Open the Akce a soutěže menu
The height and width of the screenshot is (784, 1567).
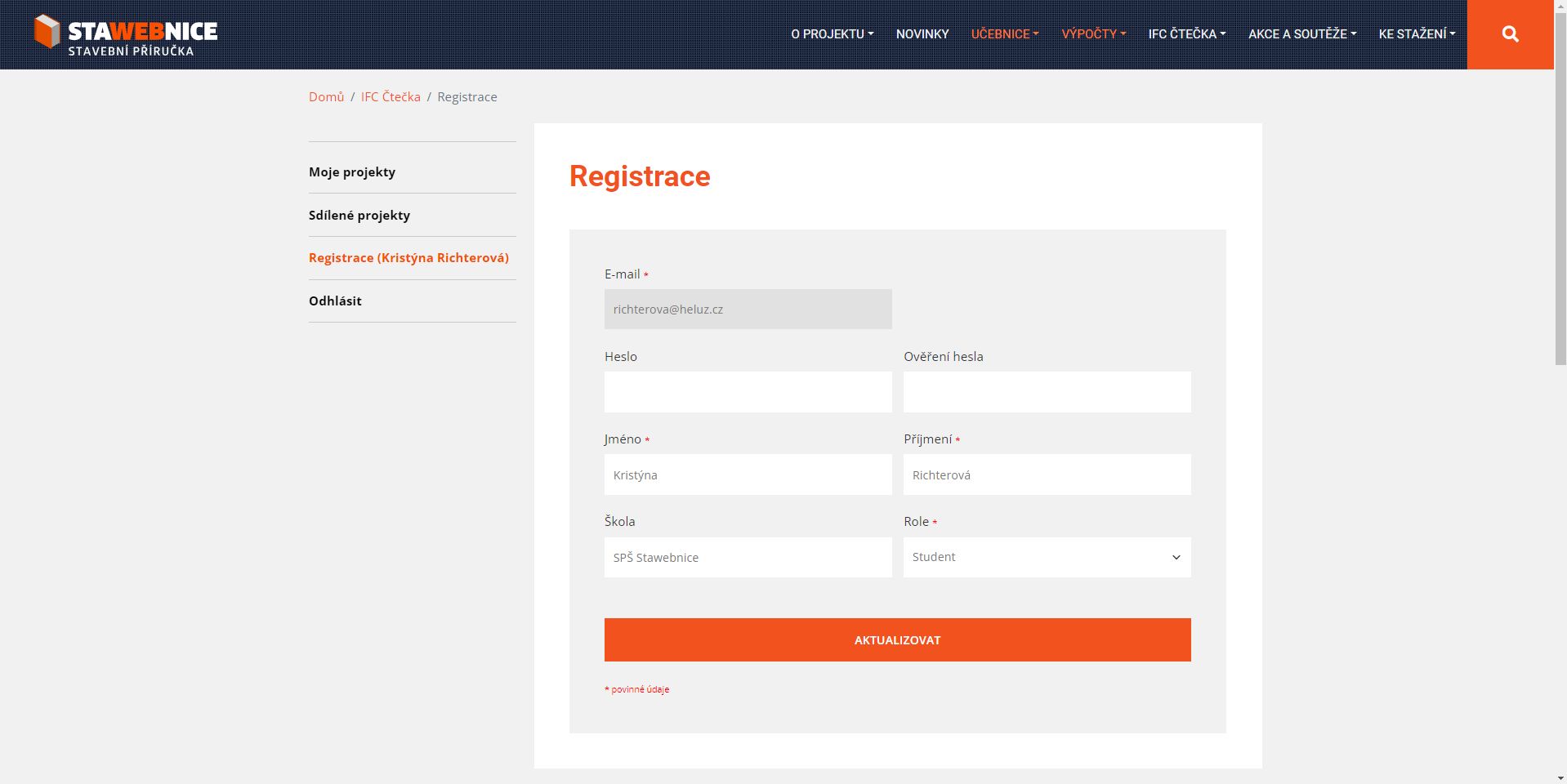click(1301, 34)
